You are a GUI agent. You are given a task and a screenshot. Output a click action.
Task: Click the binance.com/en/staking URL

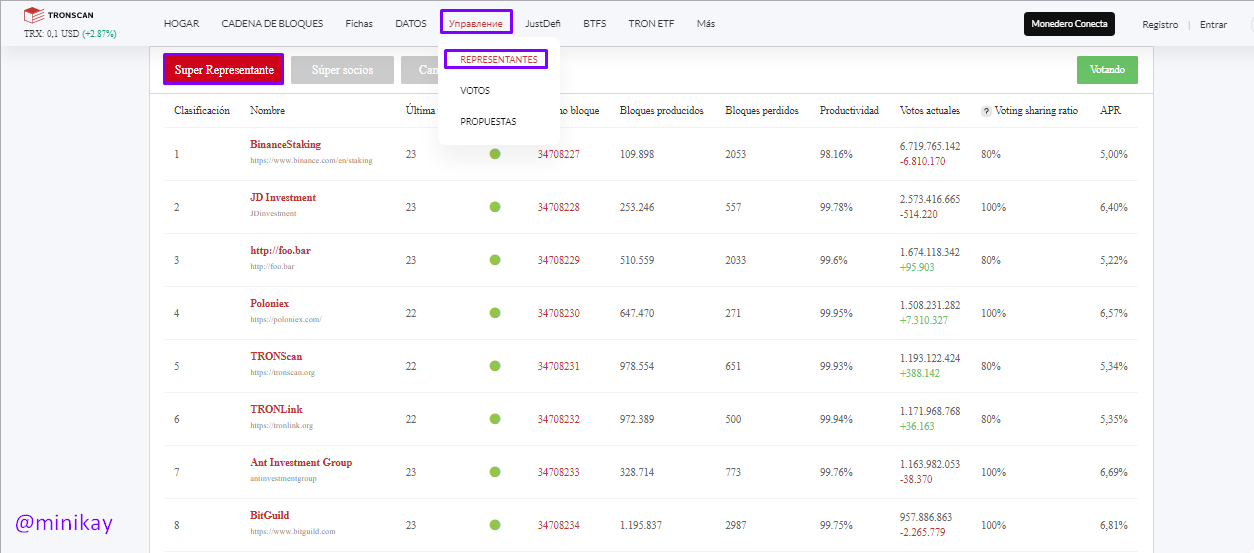pyautogui.click(x=311, y=161)
